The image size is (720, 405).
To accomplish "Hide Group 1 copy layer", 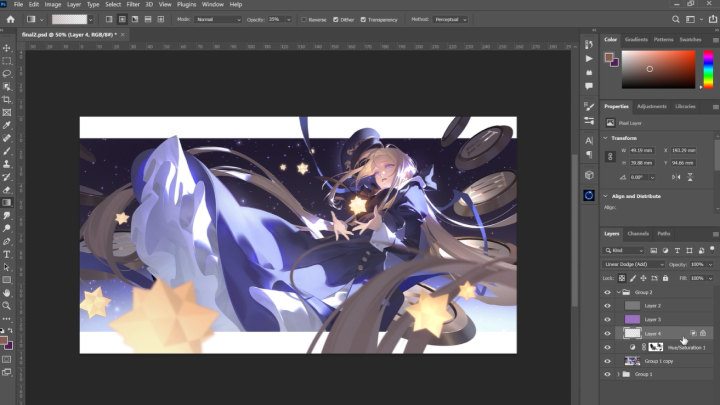I will pos(608,361).
